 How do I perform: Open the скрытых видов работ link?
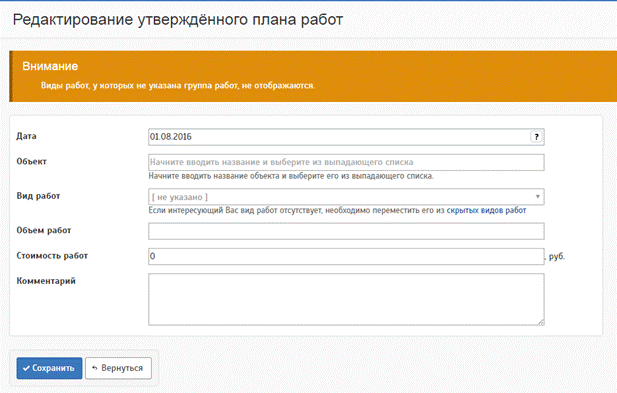pos(486,210)
